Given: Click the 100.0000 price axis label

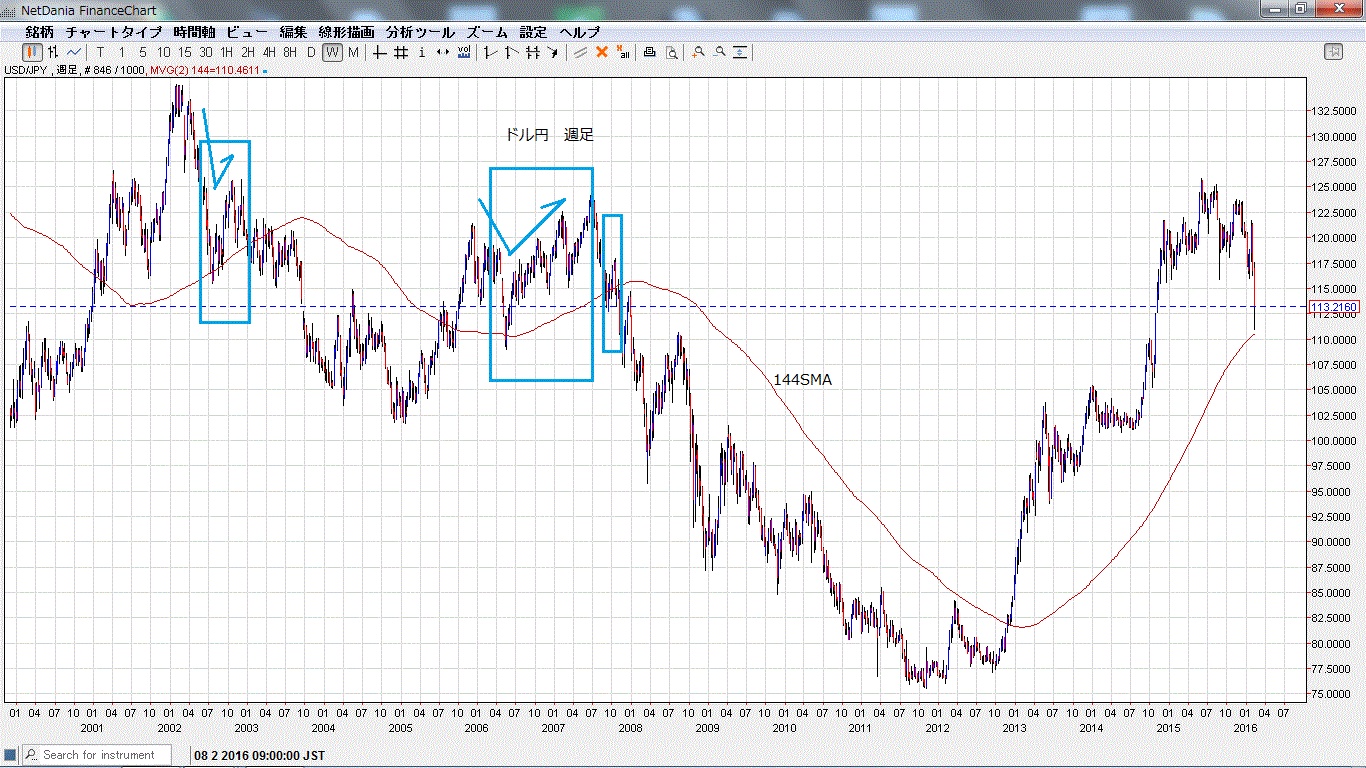Looking at the screenshot, I should [1329, 441].
